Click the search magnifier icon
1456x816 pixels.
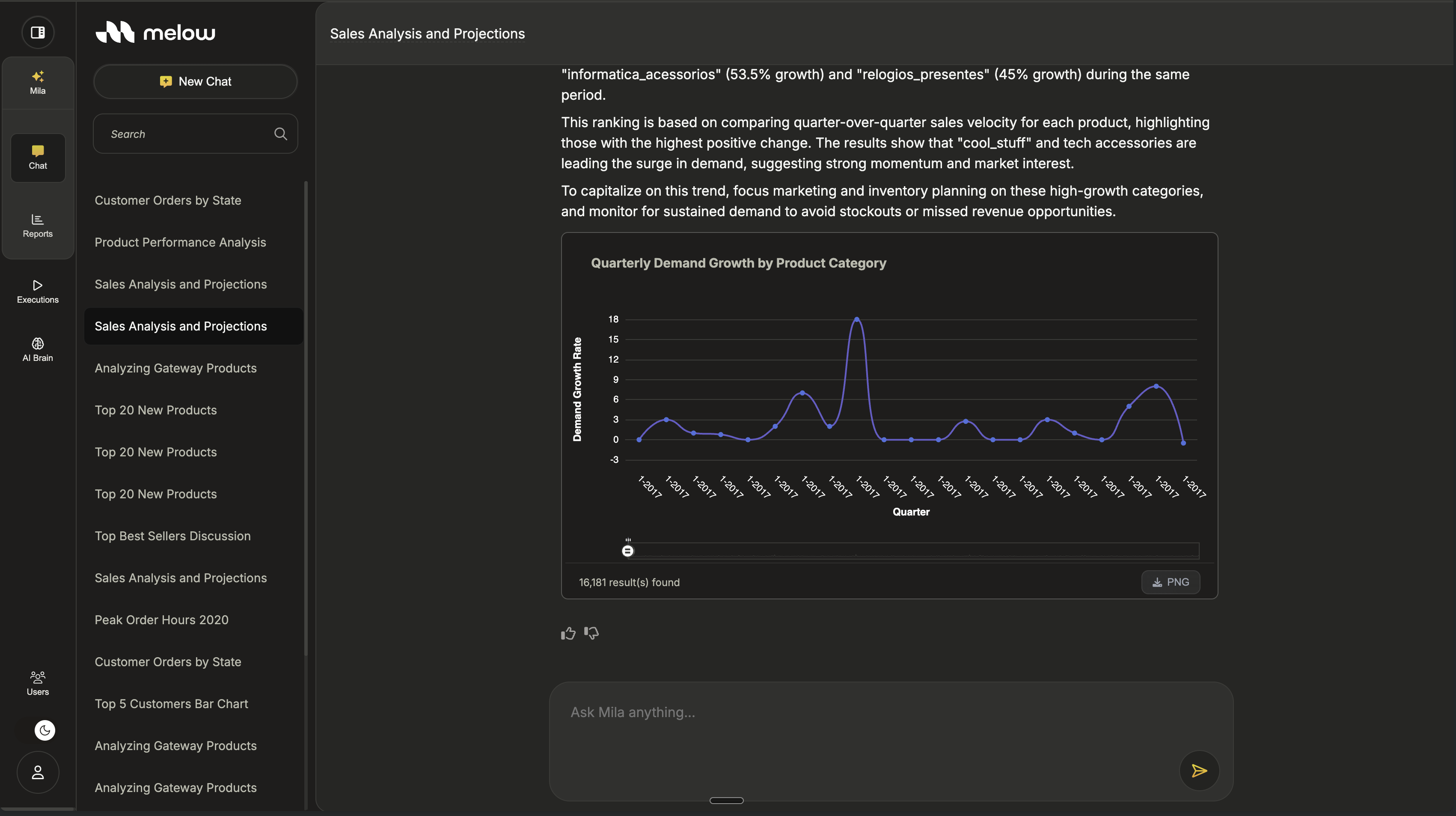(x=280, y=134)
